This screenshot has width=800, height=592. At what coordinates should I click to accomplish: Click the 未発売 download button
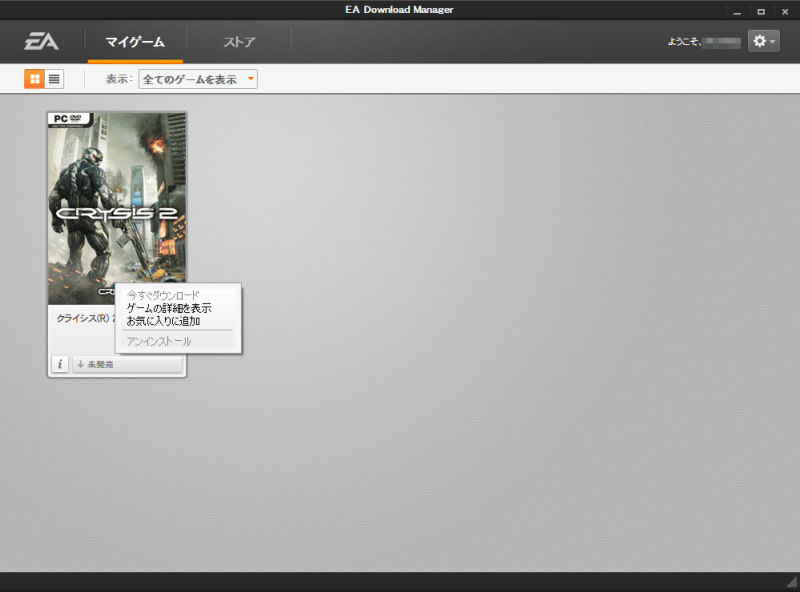(x=127, y=364)
